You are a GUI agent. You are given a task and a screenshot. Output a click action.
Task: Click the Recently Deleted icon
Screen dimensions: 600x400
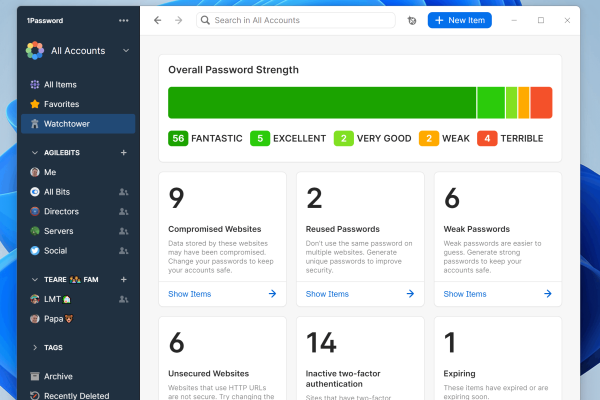coord(35,395)
